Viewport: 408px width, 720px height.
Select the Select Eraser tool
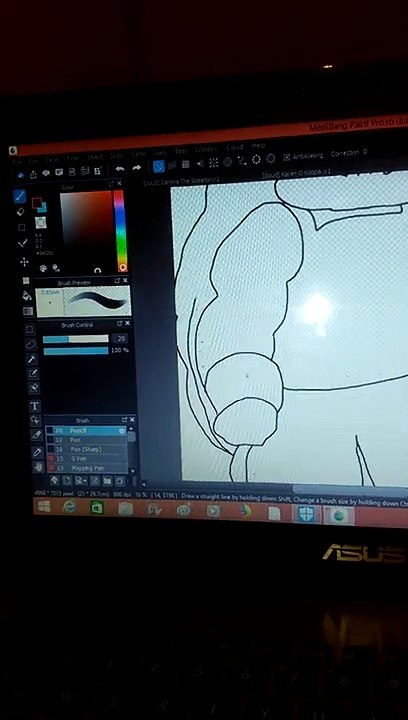tap(34, 388)
